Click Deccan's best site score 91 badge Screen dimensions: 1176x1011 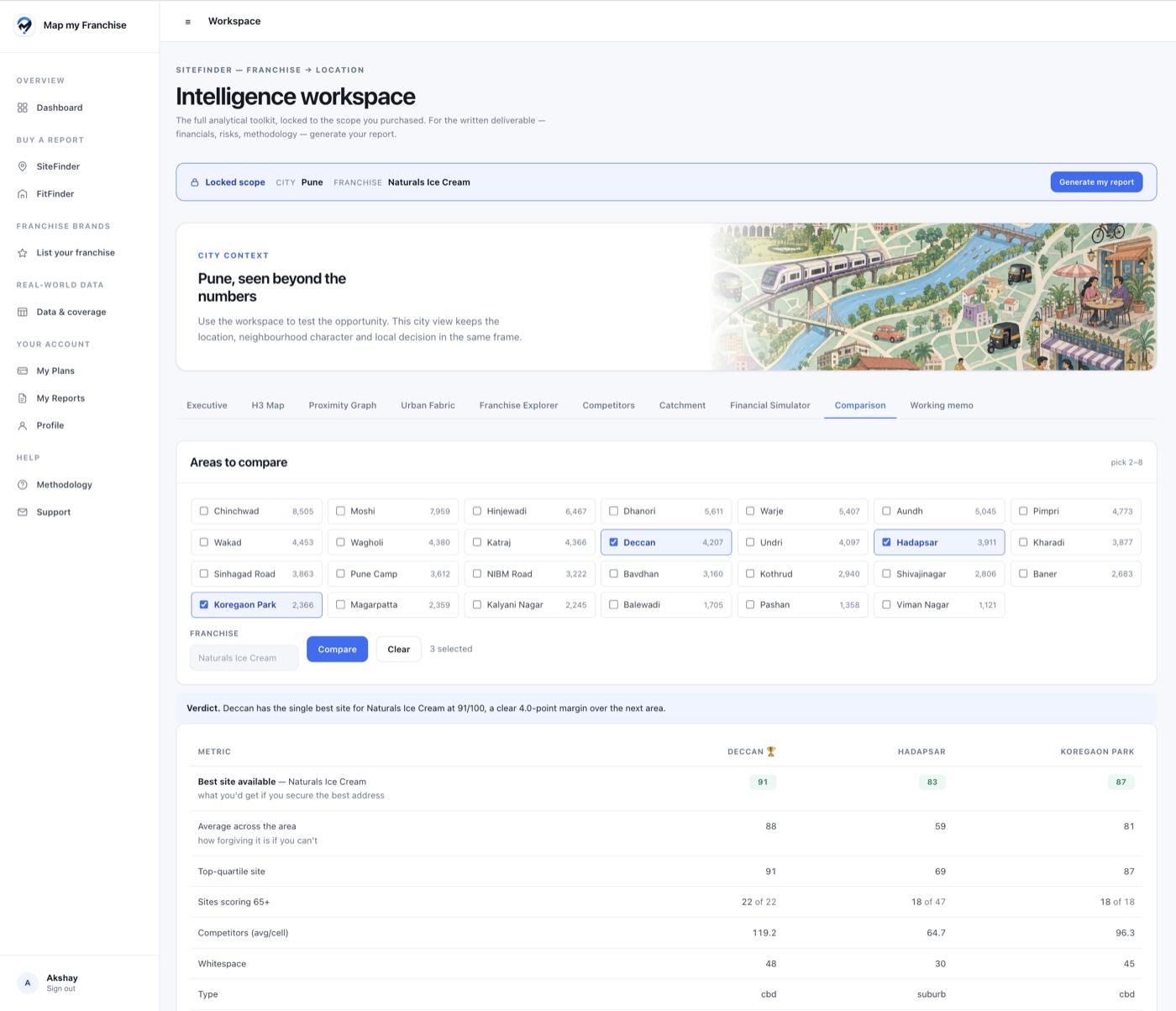(763, 782)
